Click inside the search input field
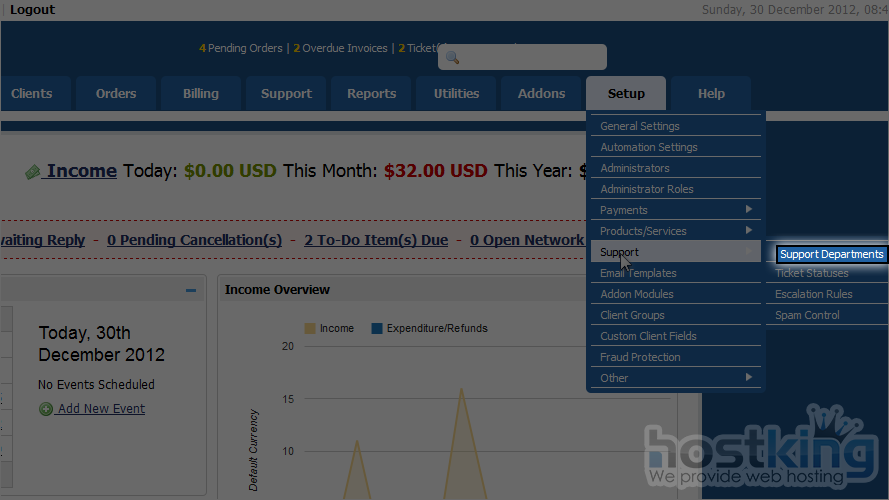The image size is (889, 500). tap(530, 57)
